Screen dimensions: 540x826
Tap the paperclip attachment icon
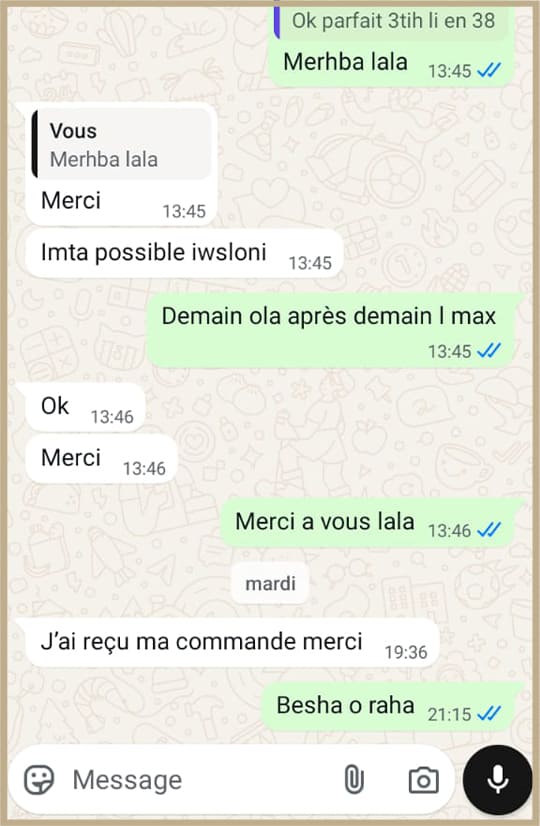354,780
